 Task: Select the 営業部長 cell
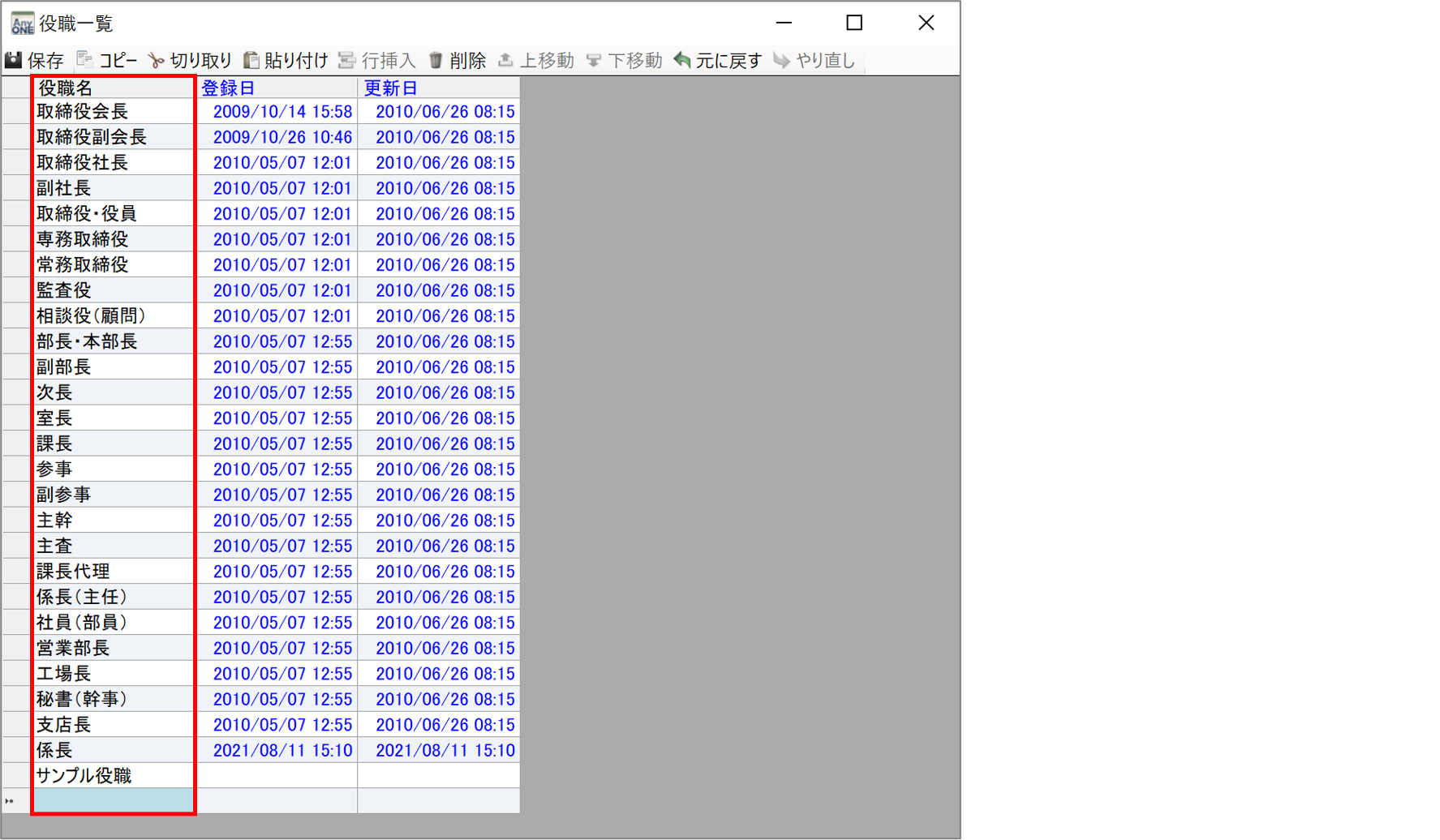(x=113, y=648)
